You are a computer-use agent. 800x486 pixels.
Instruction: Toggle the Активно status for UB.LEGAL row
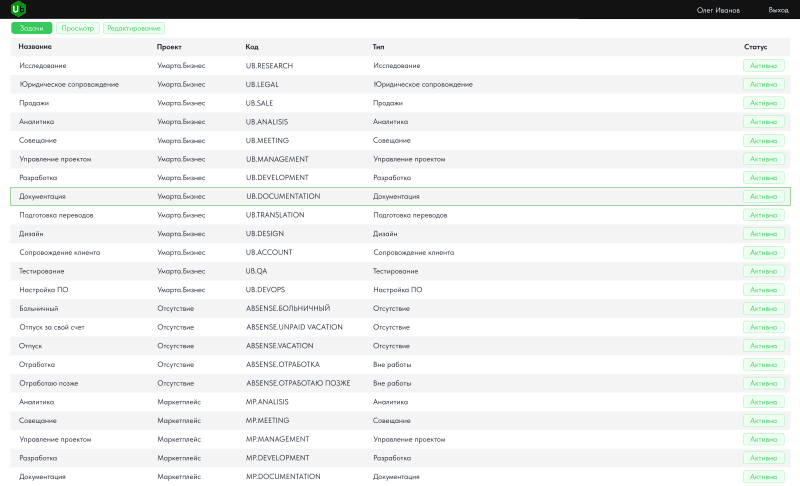(763, 84)
